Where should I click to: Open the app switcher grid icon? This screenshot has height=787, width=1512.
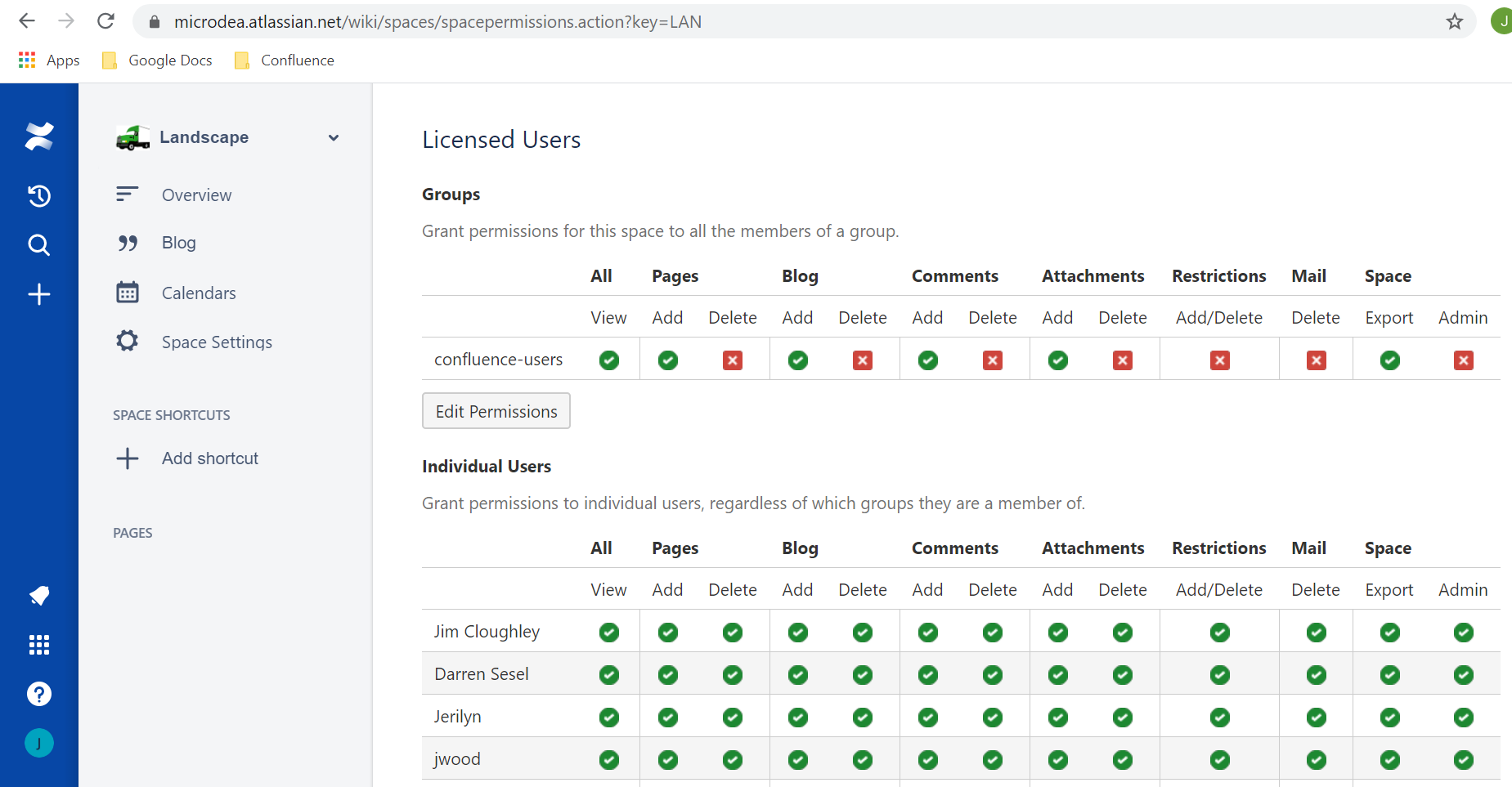39,645
